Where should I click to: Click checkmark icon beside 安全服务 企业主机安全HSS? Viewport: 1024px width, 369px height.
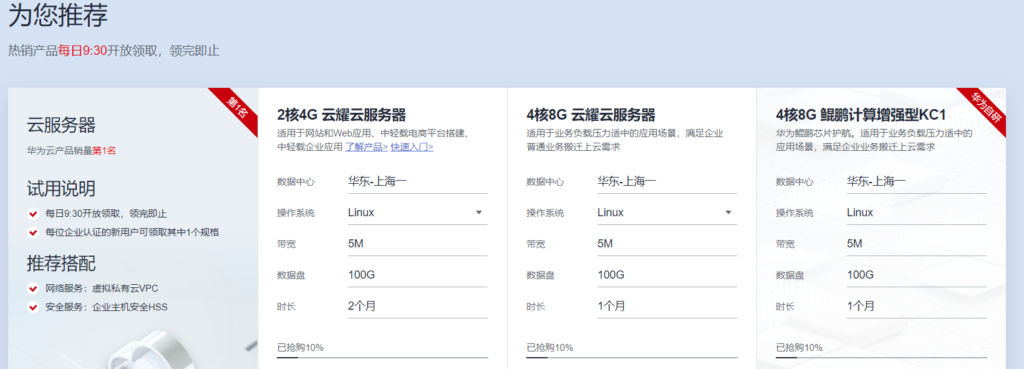pos(33,307)
